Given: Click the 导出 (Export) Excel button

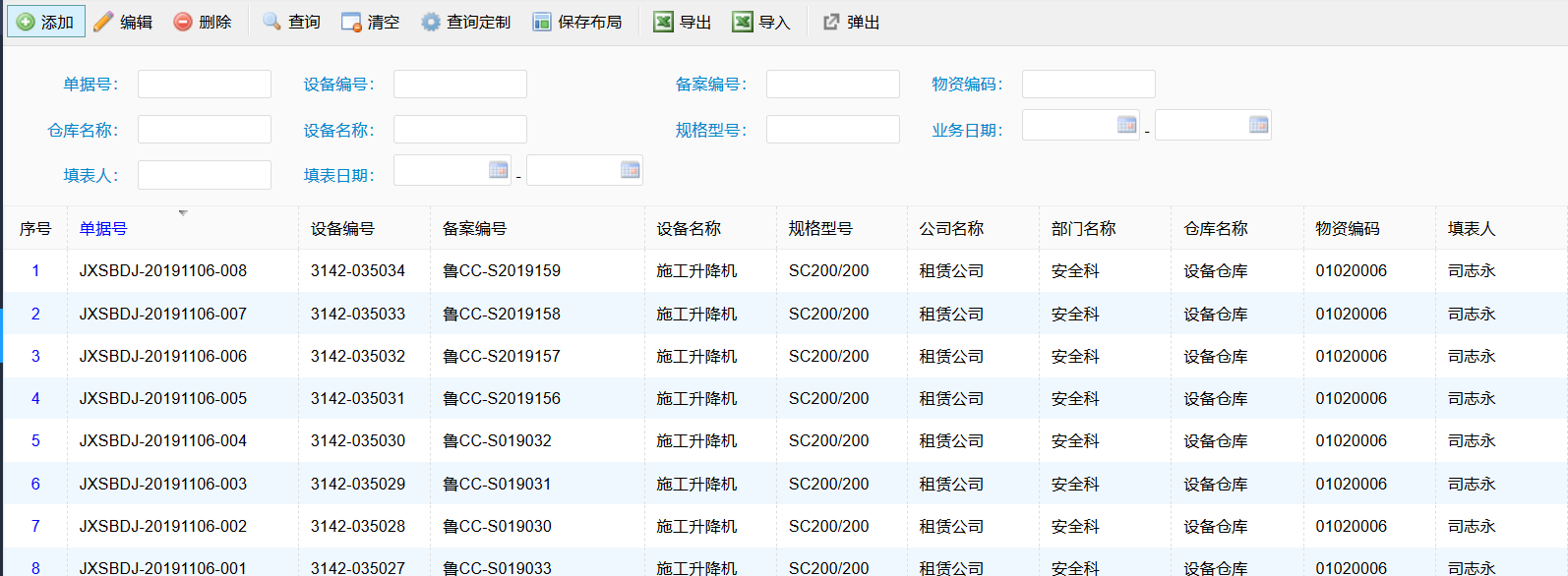Looking at the screenshot, I should (683, 22).
